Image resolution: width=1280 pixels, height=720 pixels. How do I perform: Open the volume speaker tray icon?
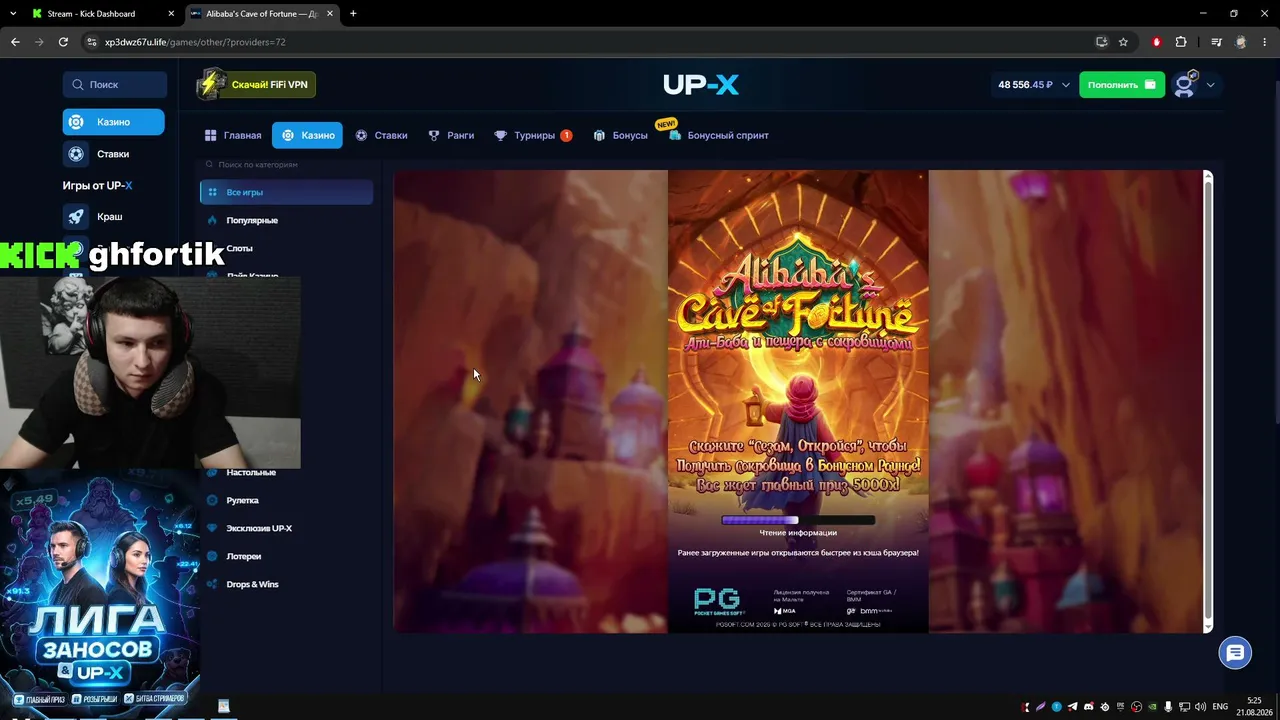1200,707
